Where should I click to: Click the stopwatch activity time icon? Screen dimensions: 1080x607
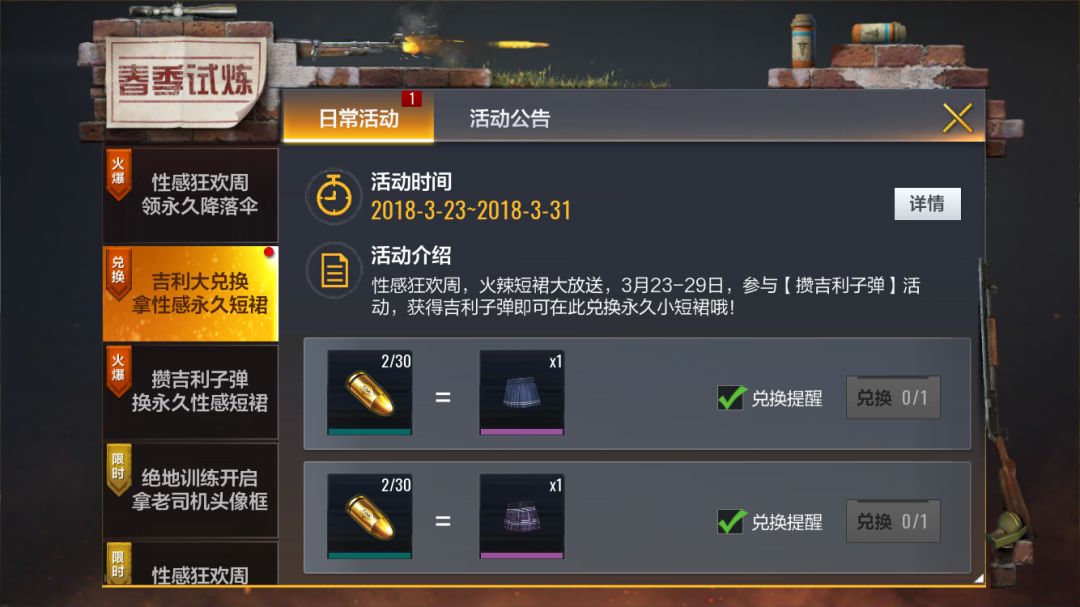pyautogui.click(x=334, y=196)
